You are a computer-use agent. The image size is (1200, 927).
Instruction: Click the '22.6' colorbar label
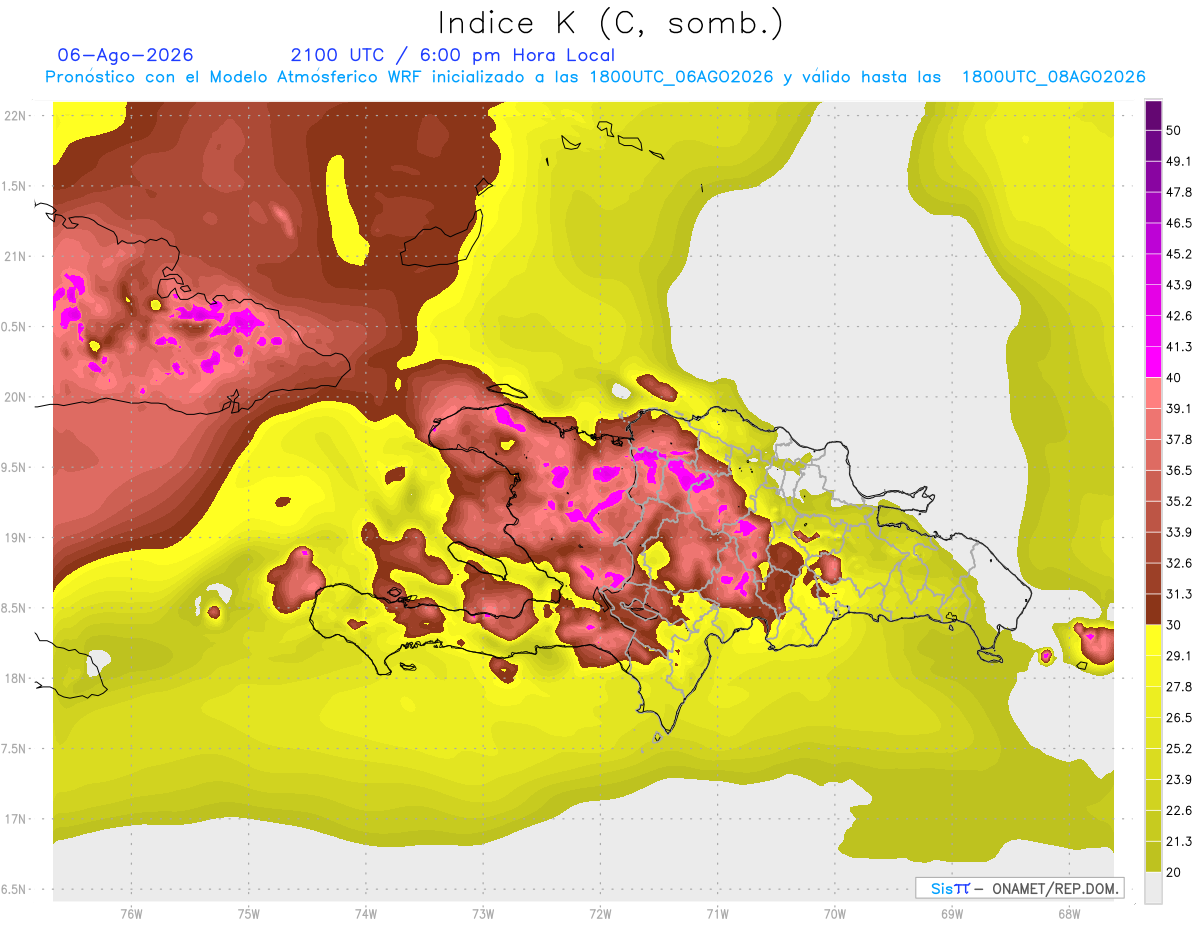[1179, 811]
